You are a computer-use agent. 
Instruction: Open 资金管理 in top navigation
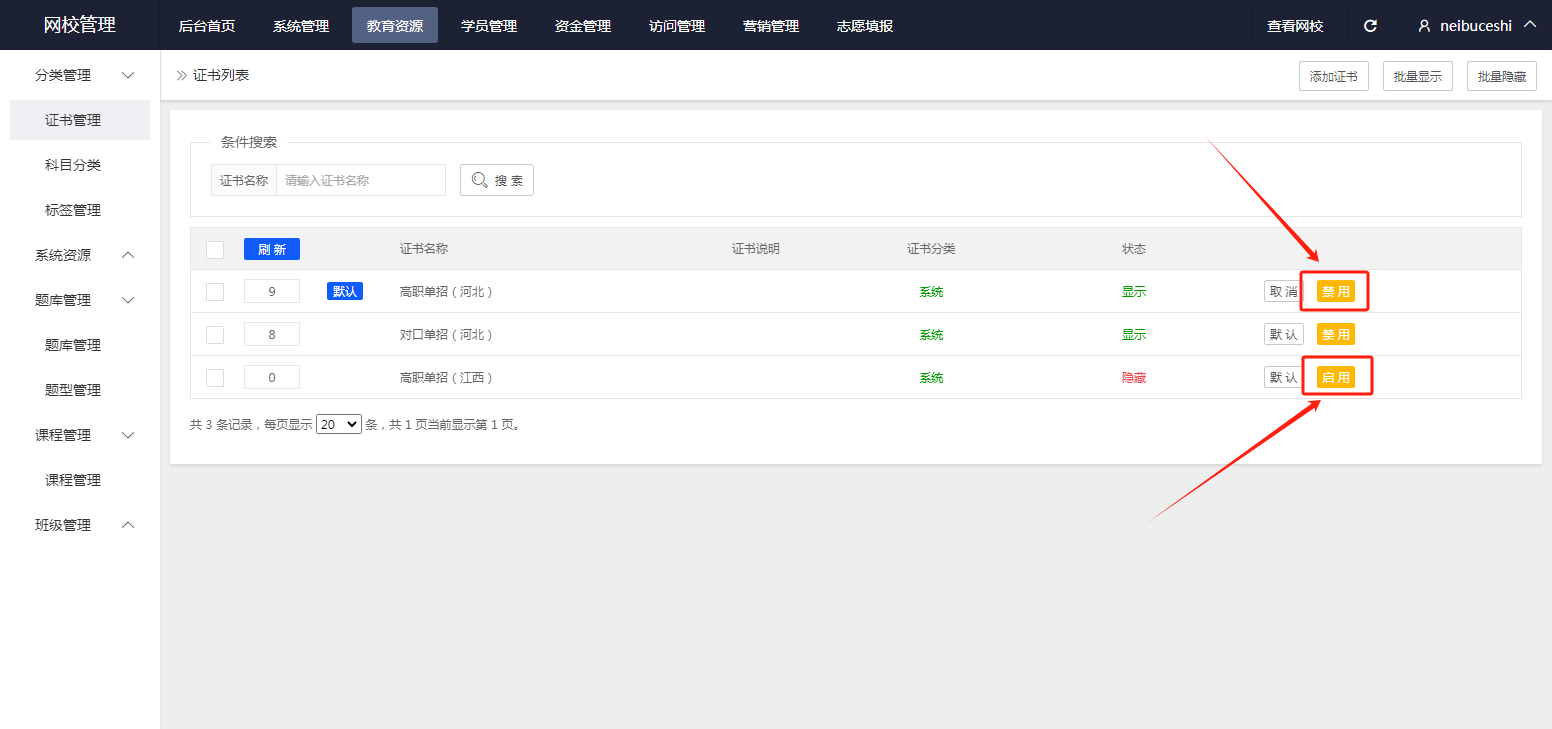[583, 26]
